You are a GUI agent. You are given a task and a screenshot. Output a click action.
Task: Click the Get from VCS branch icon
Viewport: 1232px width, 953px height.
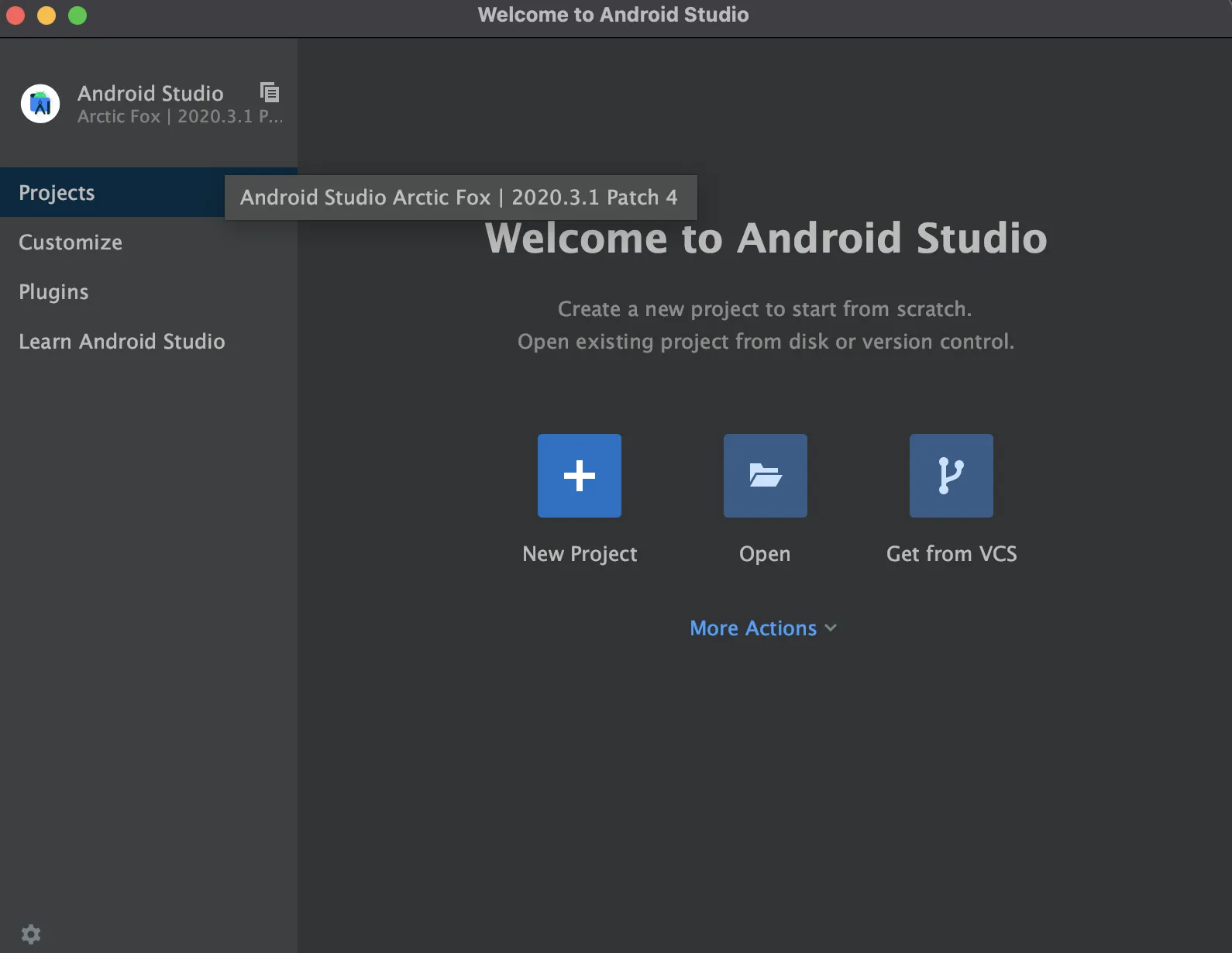(951, 476)
